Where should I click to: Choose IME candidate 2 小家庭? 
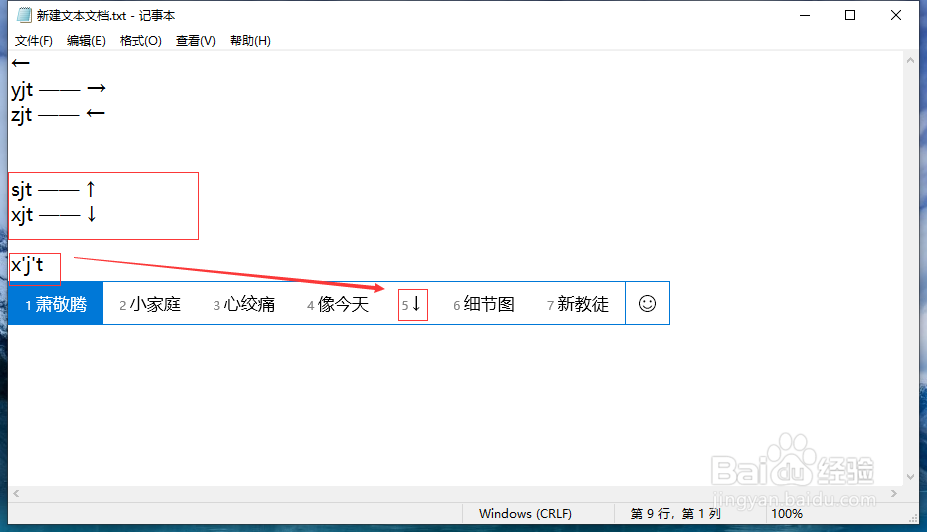click(x=150, y=304)
